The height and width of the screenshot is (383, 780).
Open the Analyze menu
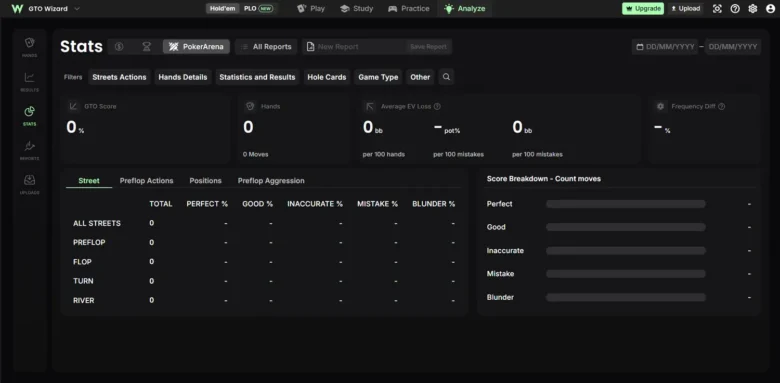[465, 8]
